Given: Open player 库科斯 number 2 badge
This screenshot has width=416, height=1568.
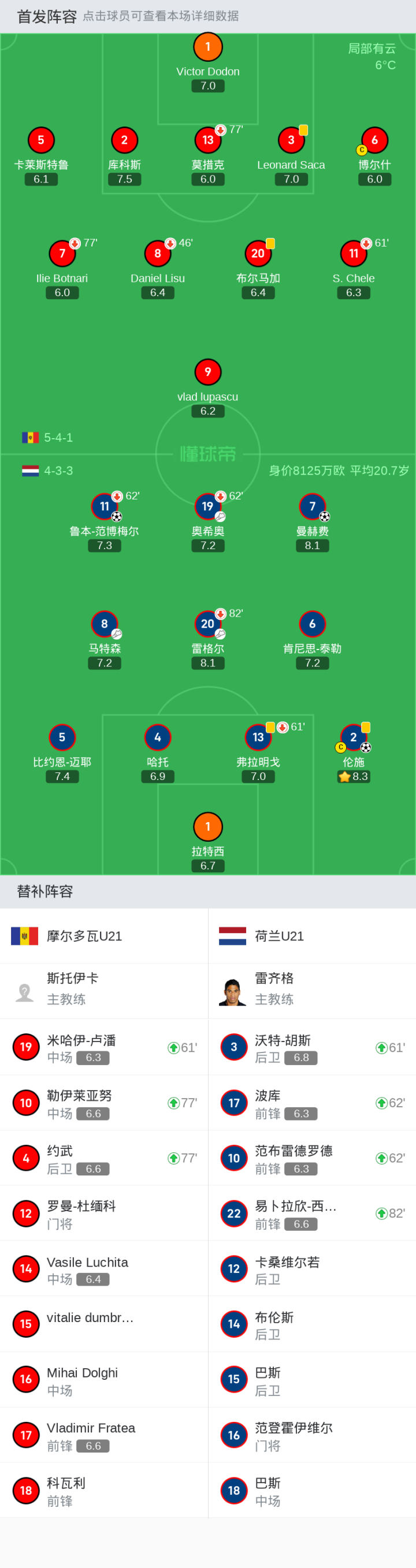Looking at the screenshot, I should click(124, 140).
